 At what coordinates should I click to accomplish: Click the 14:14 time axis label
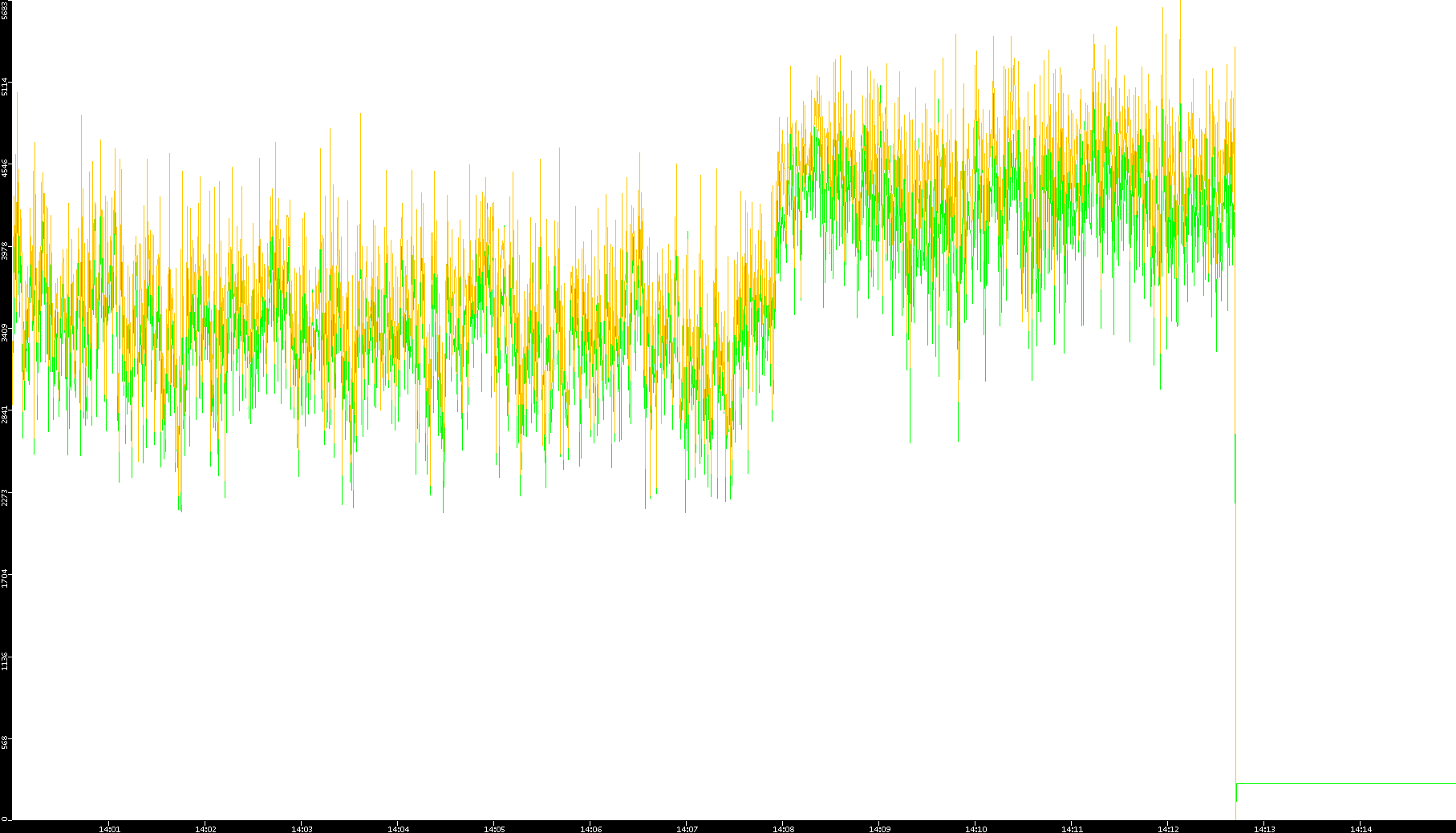point(1361,828)
